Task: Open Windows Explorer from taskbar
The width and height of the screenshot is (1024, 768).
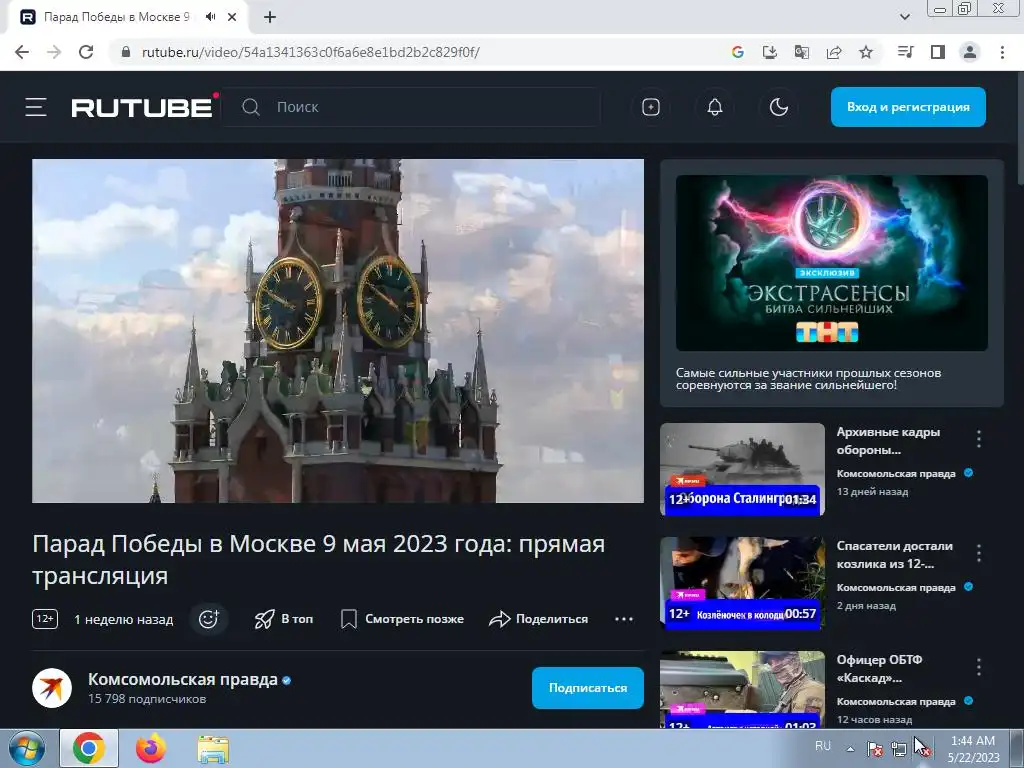Action: [214, 749]
